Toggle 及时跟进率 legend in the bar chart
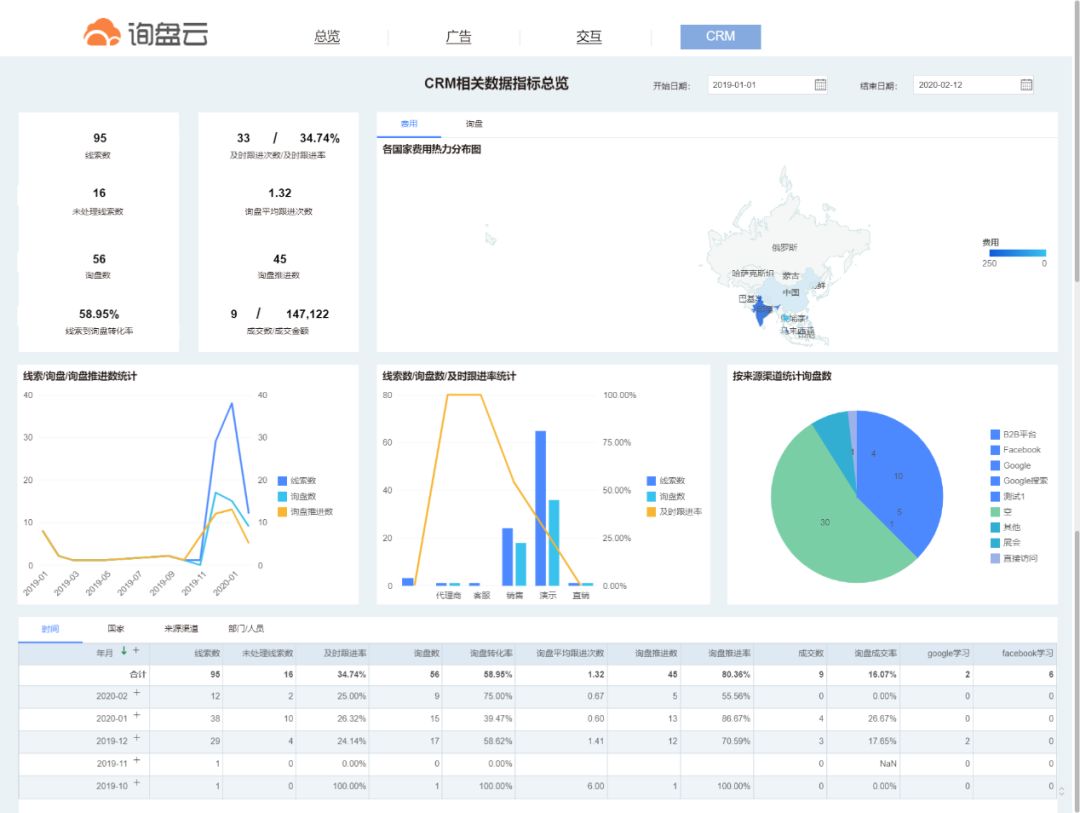Screen dimensions: 1080x813 674,512
